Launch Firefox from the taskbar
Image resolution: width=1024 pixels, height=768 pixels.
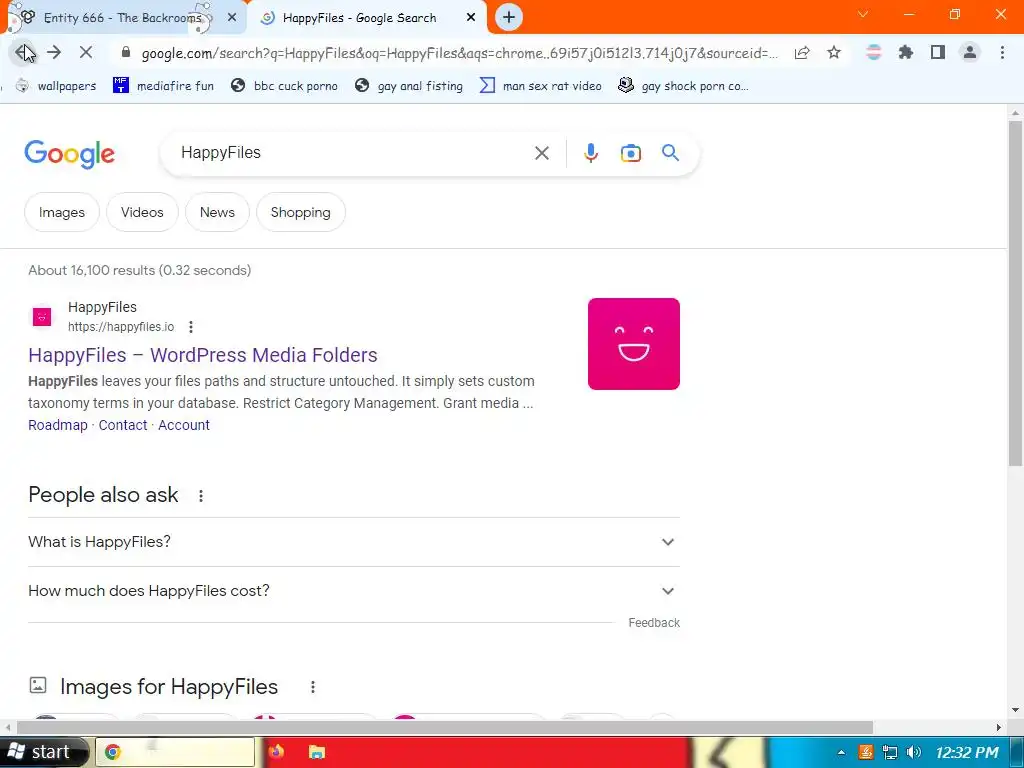(x=276, y=752)
